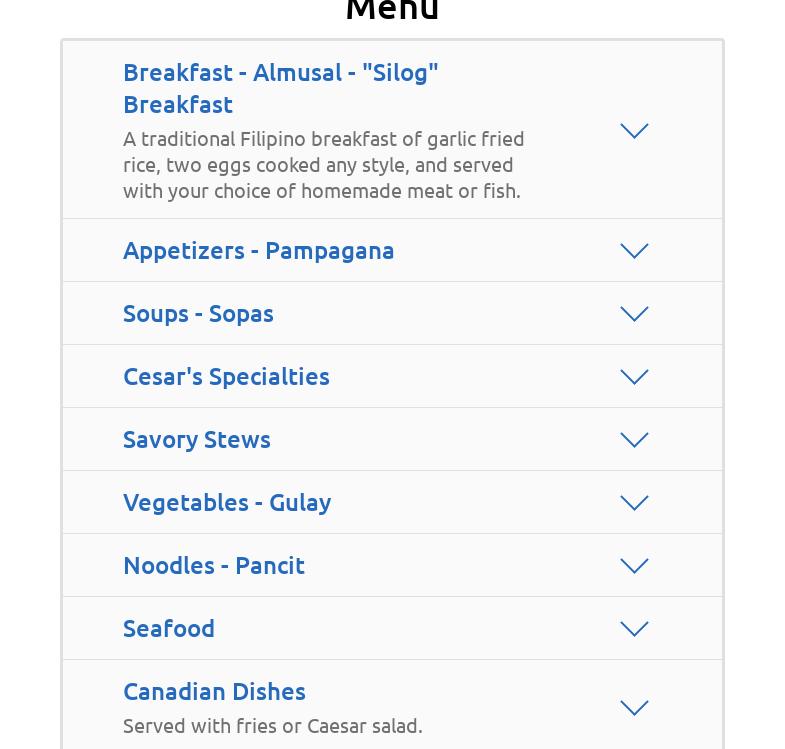Click the chevron beside Appetizers - Pampagana
785x749 pixels.
click(x=634, y=251)
